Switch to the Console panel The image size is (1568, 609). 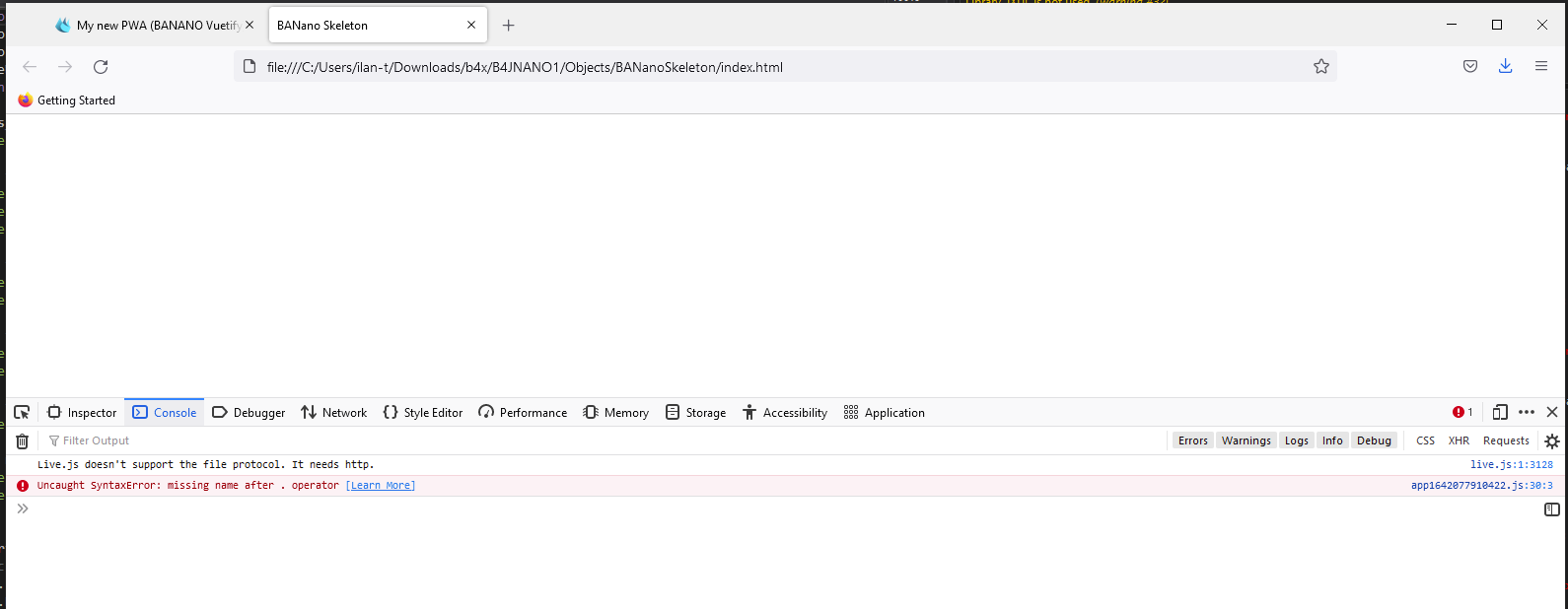pyautogui.click(x=165, y=413)
